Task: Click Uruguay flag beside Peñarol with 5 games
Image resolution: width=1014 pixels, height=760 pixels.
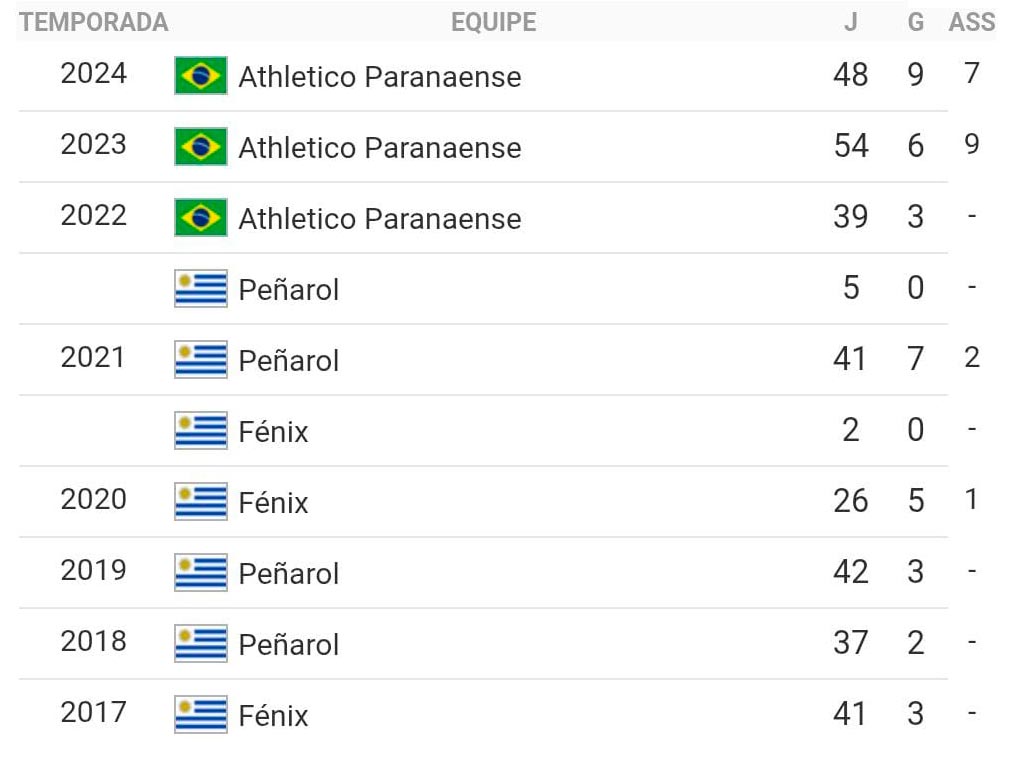Action: click(201, 289)
